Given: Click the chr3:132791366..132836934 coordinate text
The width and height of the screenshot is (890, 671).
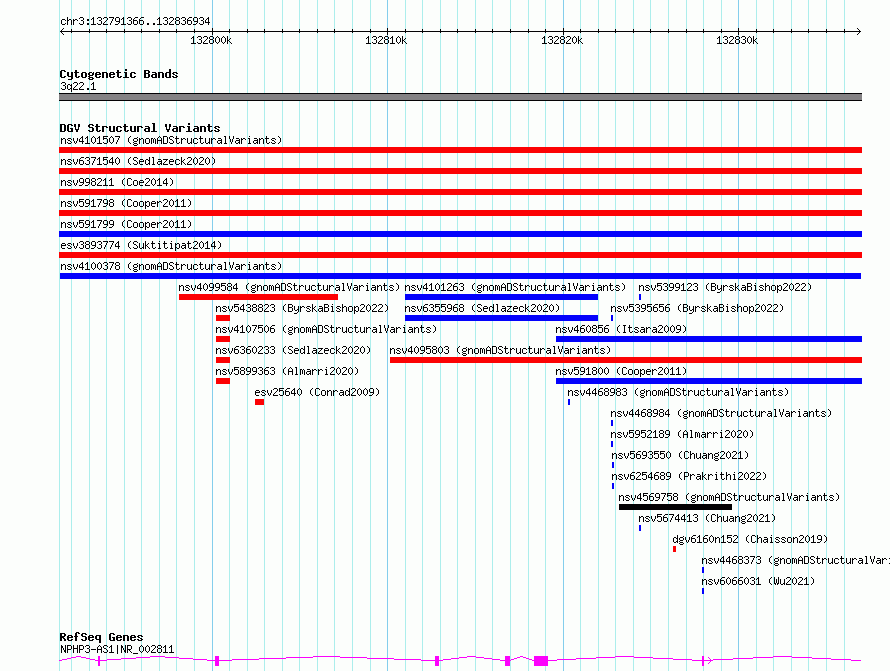Looking at the screenshot, I should pos(135,21).
